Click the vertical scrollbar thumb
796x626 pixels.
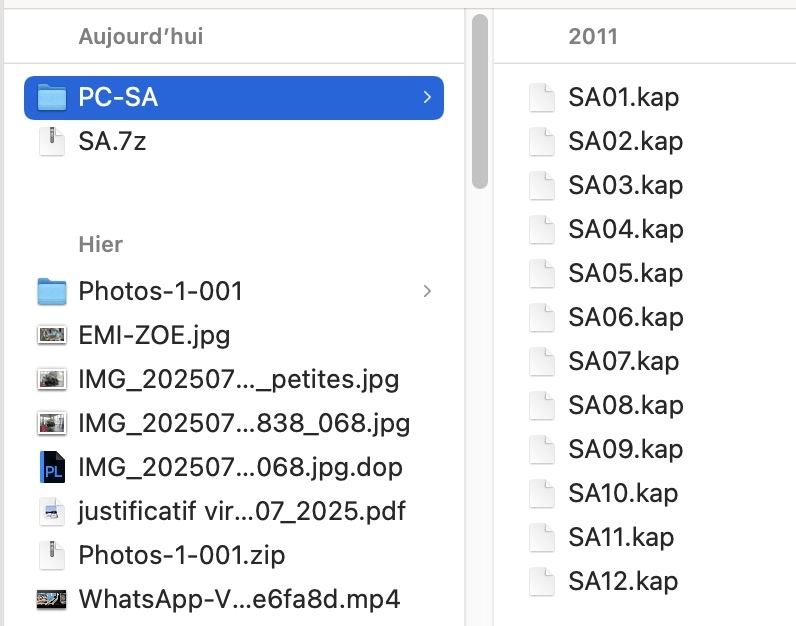tap(480, 102)
